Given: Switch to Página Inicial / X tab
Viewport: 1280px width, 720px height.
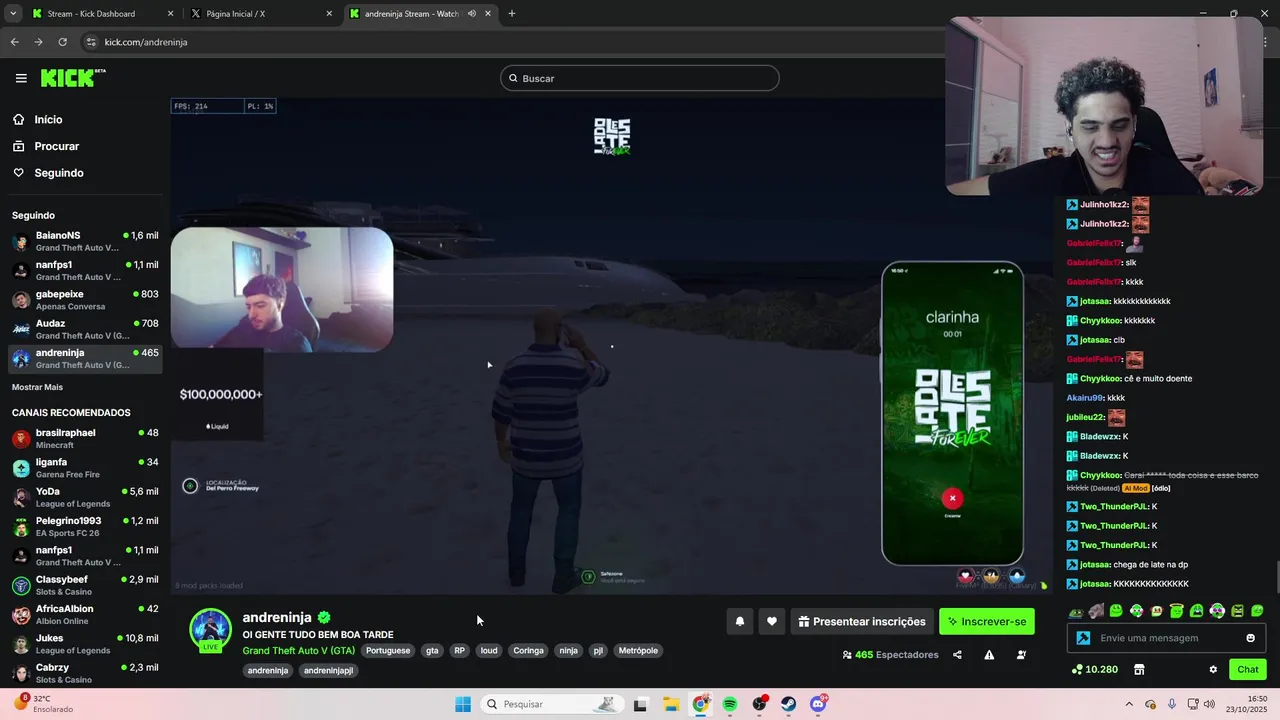Looking at the screenshot, I should tap(260, 14).
